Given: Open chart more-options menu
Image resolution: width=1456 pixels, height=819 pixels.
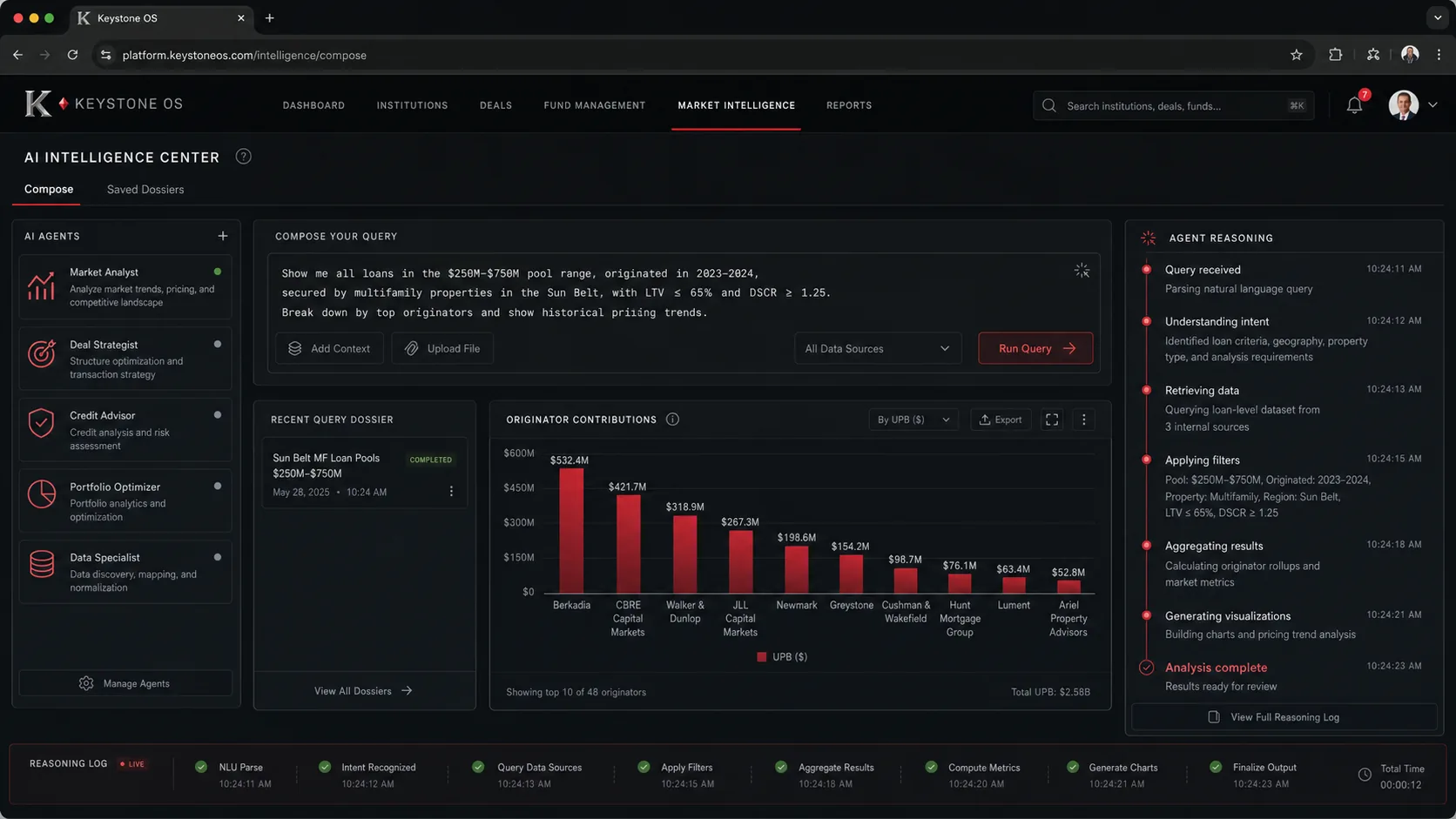Looking at the screenshot, I should coord(1084,420).
